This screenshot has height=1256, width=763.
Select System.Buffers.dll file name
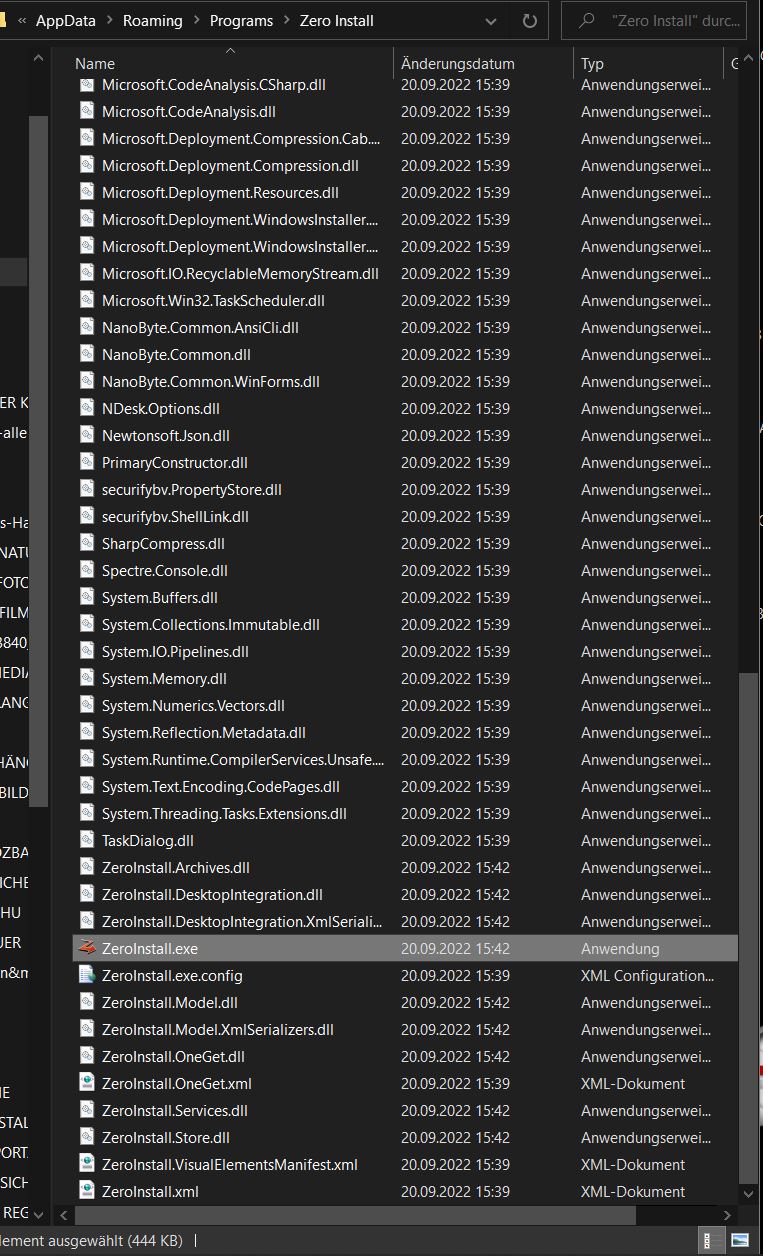click(160, 598)
